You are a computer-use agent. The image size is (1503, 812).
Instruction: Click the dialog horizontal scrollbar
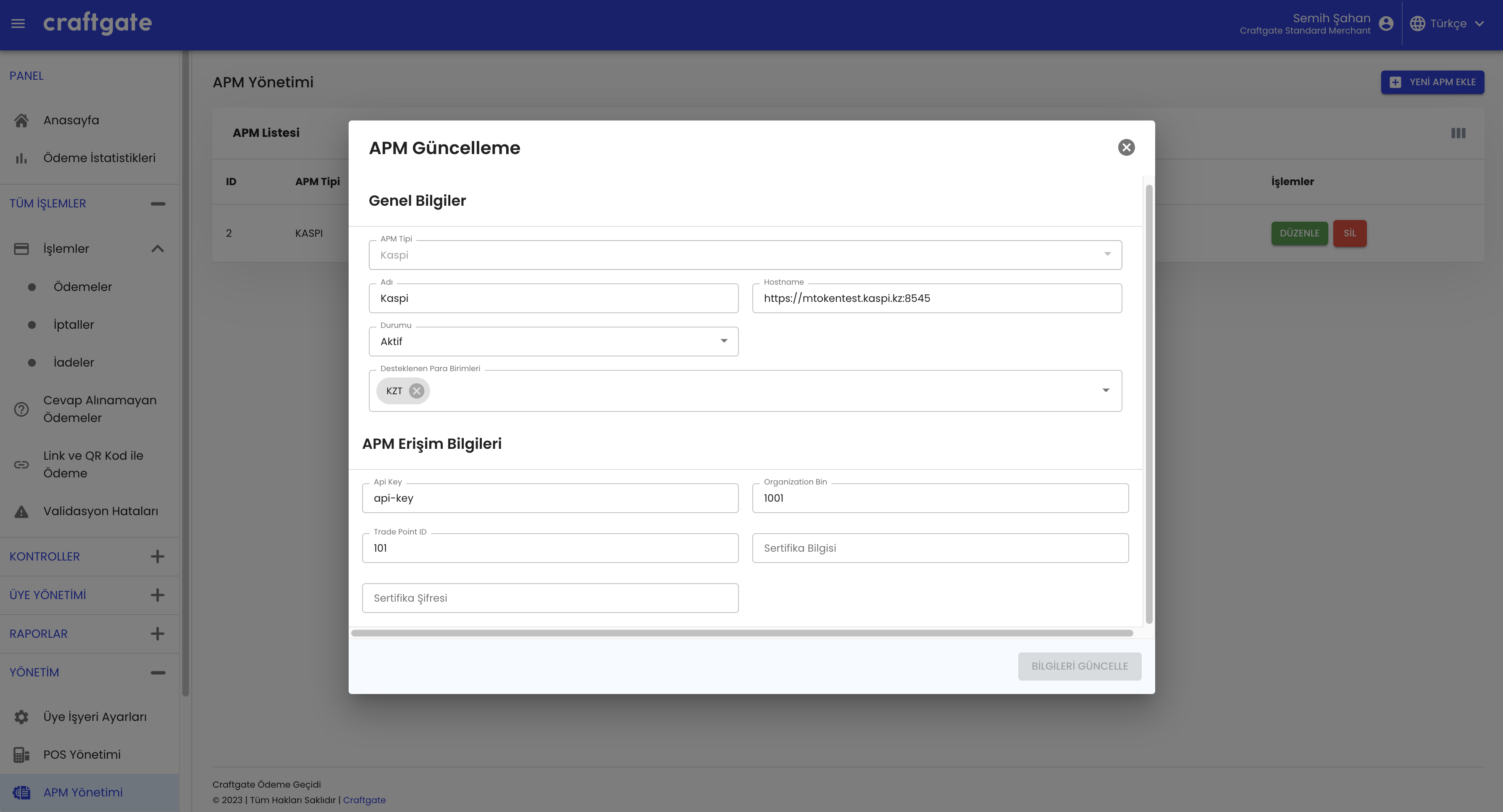coord(741,633)
